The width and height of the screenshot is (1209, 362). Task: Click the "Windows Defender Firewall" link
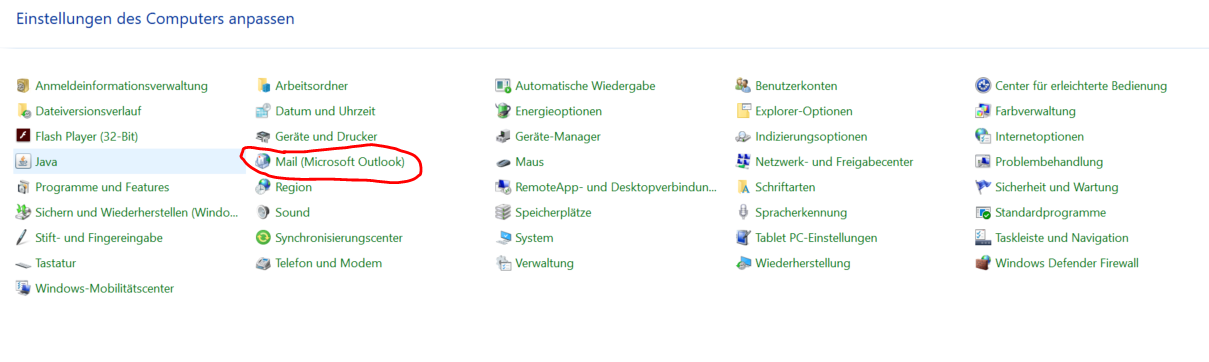click(1067, 263)
